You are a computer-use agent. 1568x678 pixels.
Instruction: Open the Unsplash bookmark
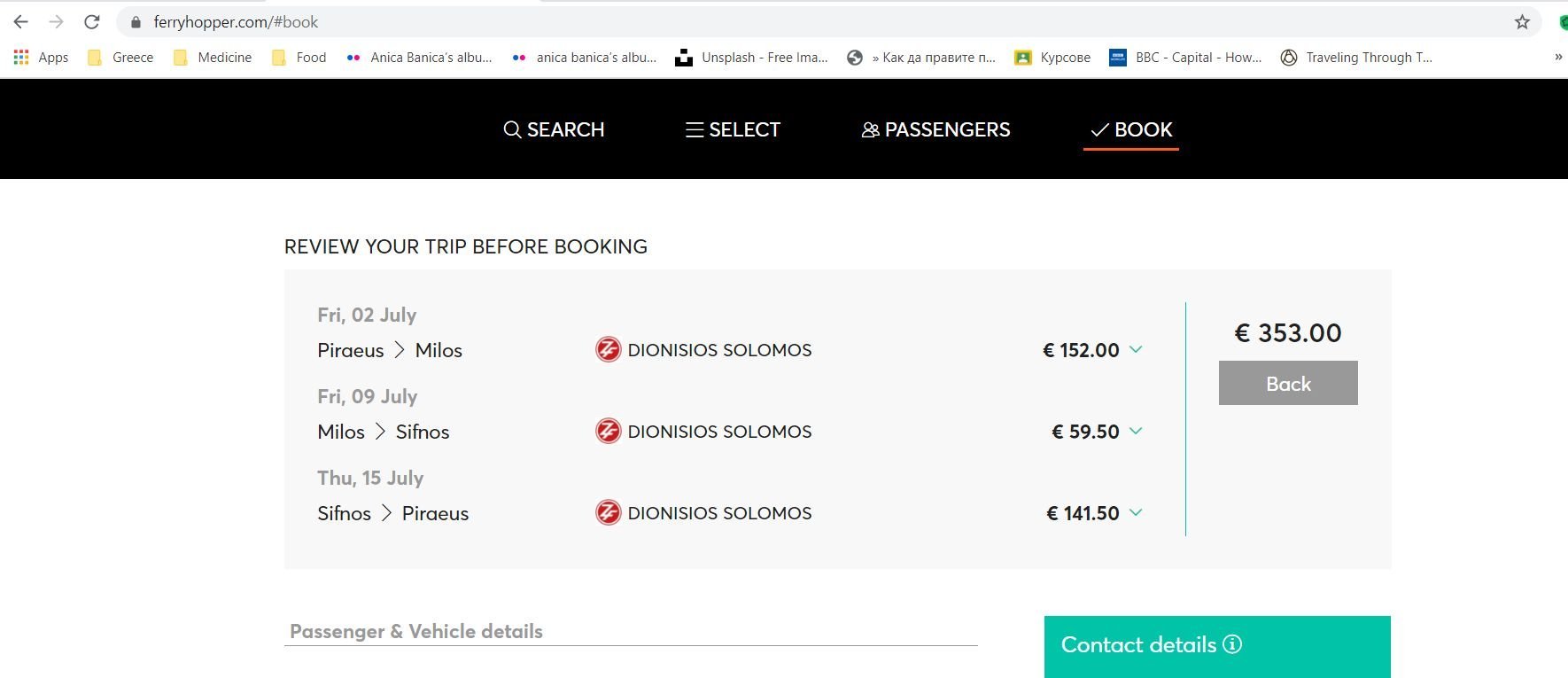(751, 58)
